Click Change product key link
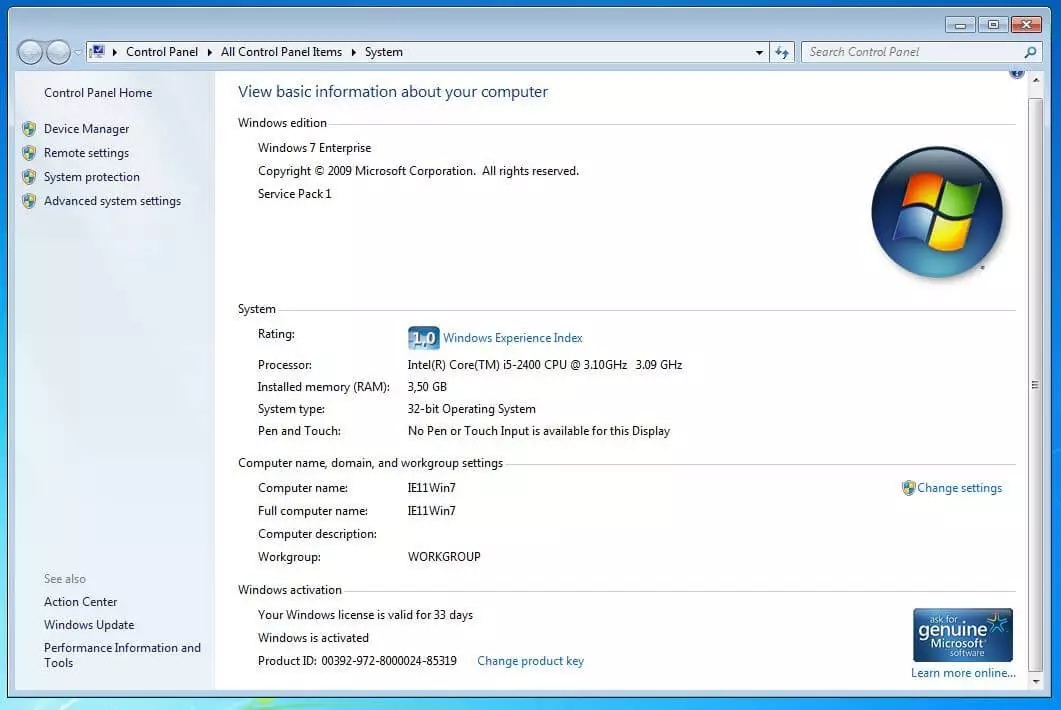The height and width of the screenshot is (710, 1061). coord(530,661)
